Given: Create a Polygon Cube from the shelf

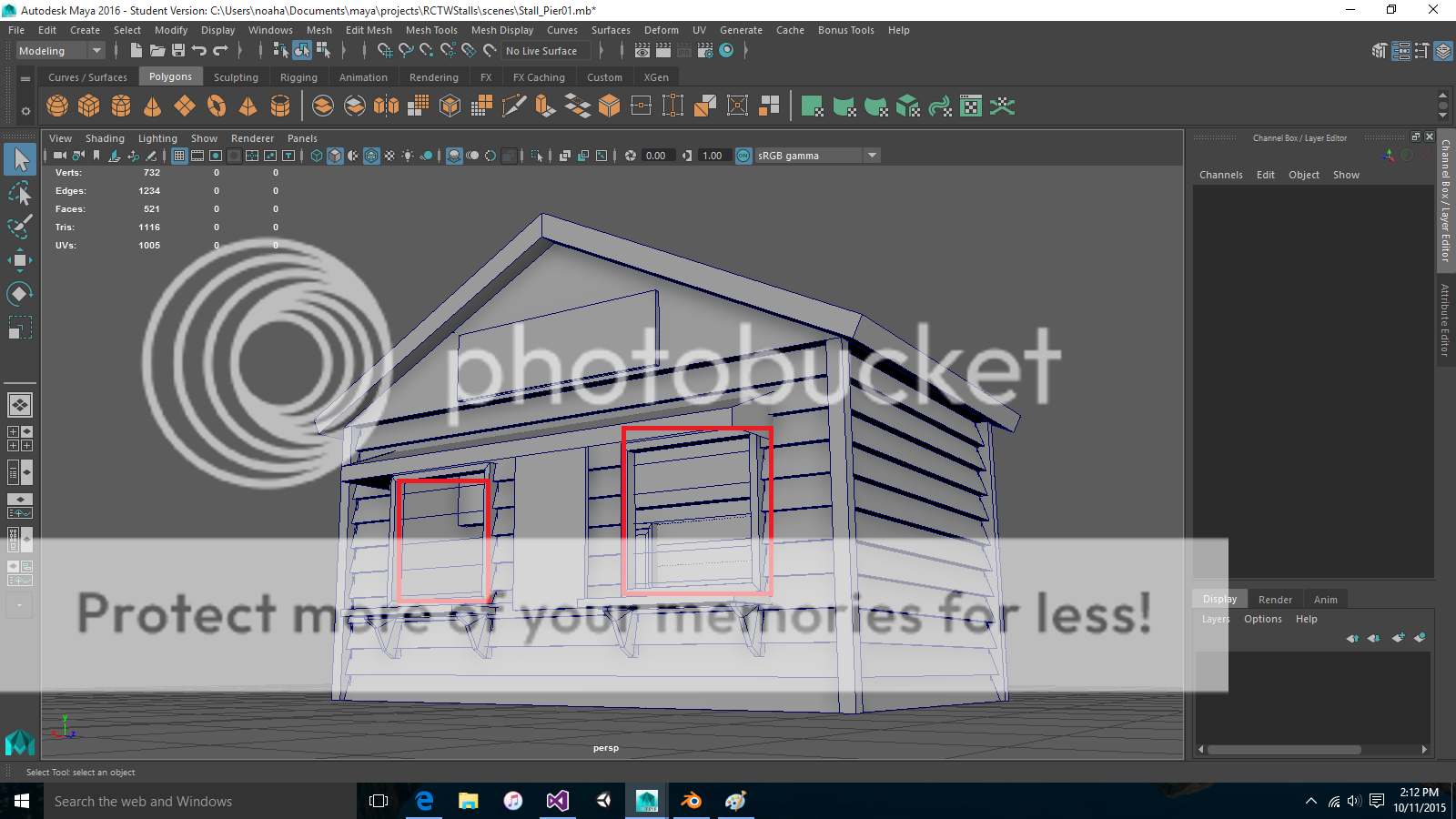Looking at the screenshot, I should (x=89, y=106).
